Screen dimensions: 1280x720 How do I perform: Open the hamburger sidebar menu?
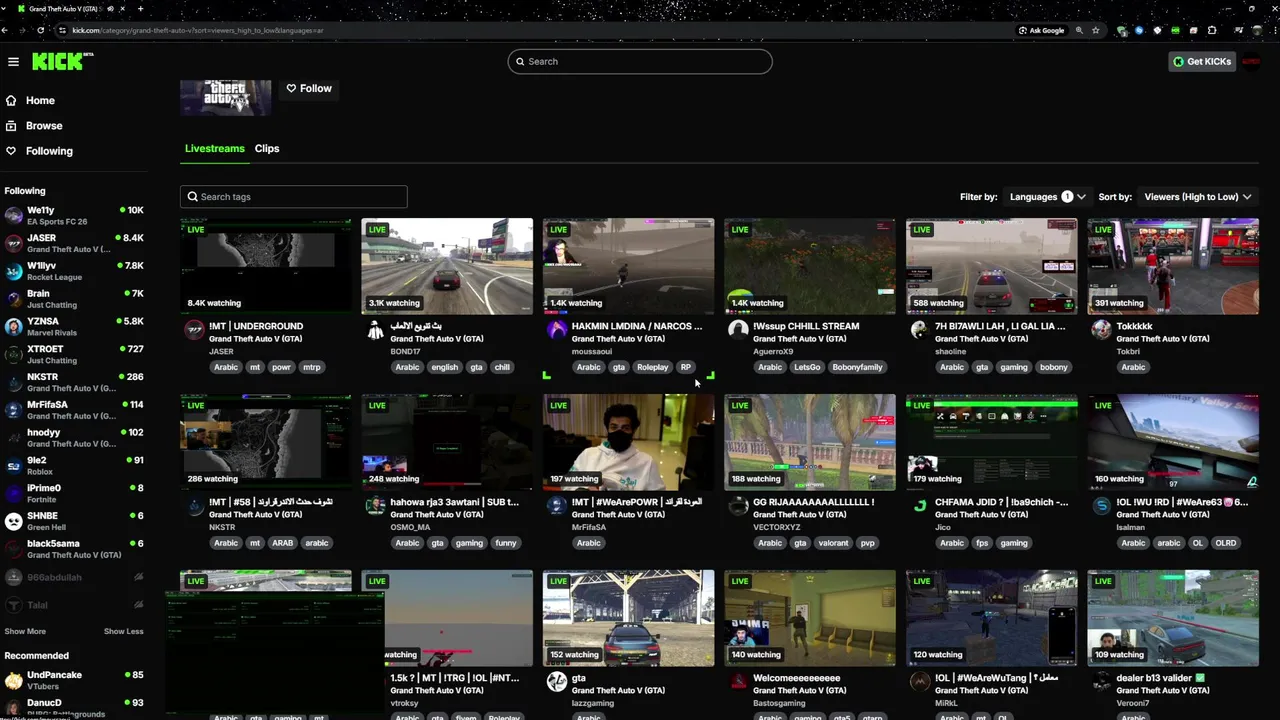pos(13,62)
